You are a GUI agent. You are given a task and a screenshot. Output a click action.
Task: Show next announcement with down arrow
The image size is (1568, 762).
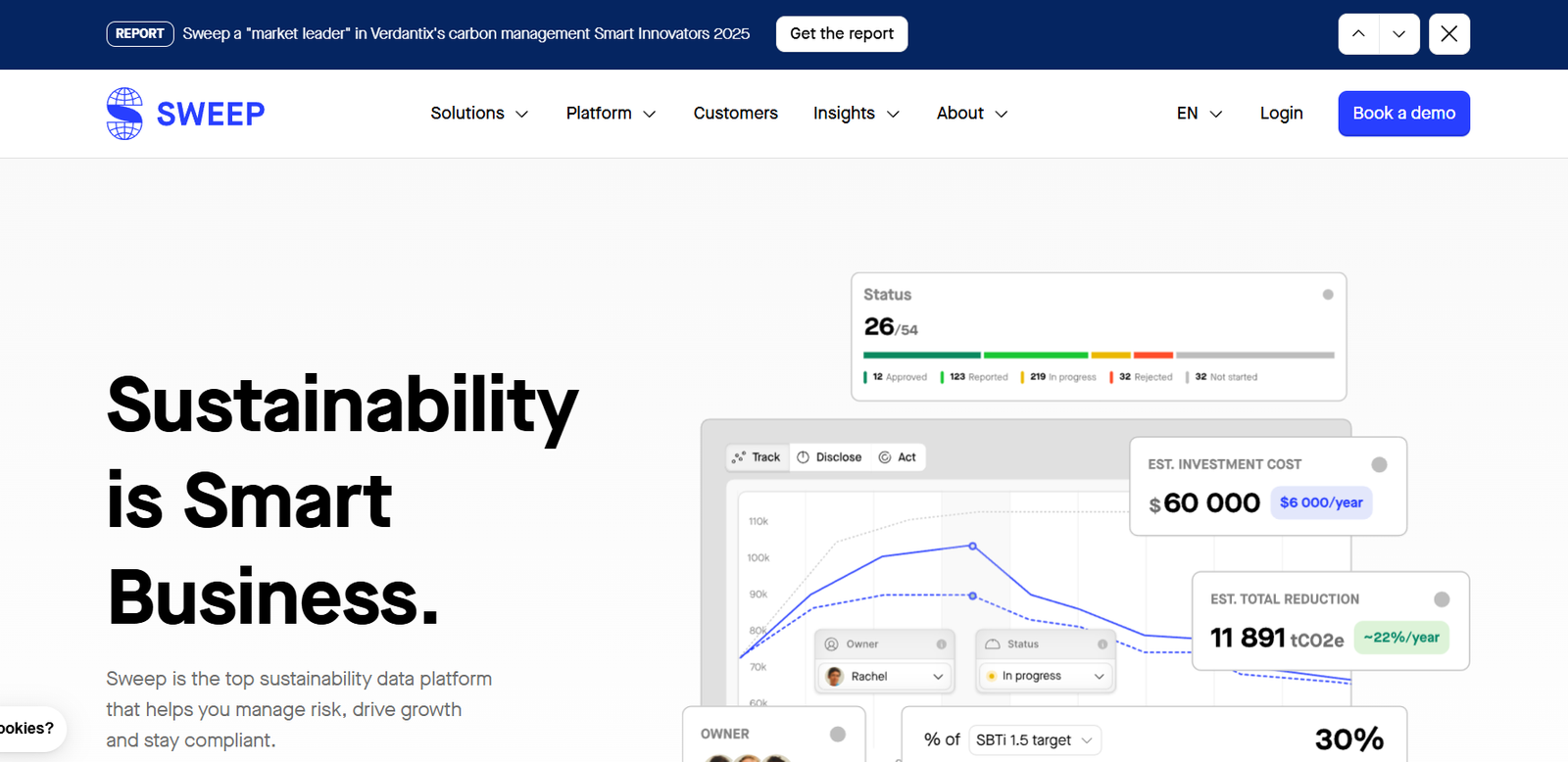point(1399,34)
